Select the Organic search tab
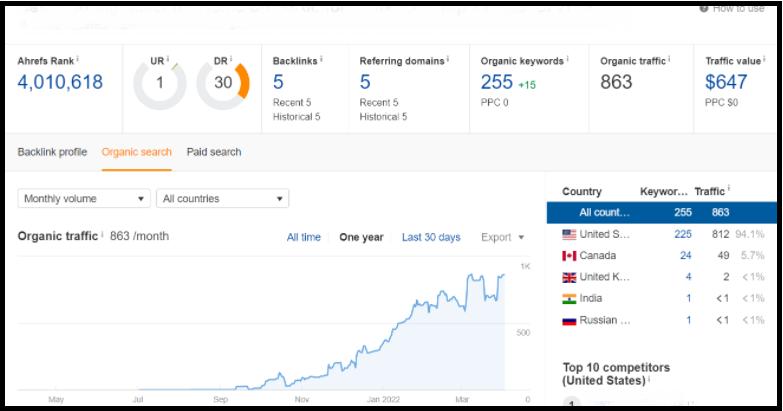Viewport: 783px width, 411px height. 136,152
